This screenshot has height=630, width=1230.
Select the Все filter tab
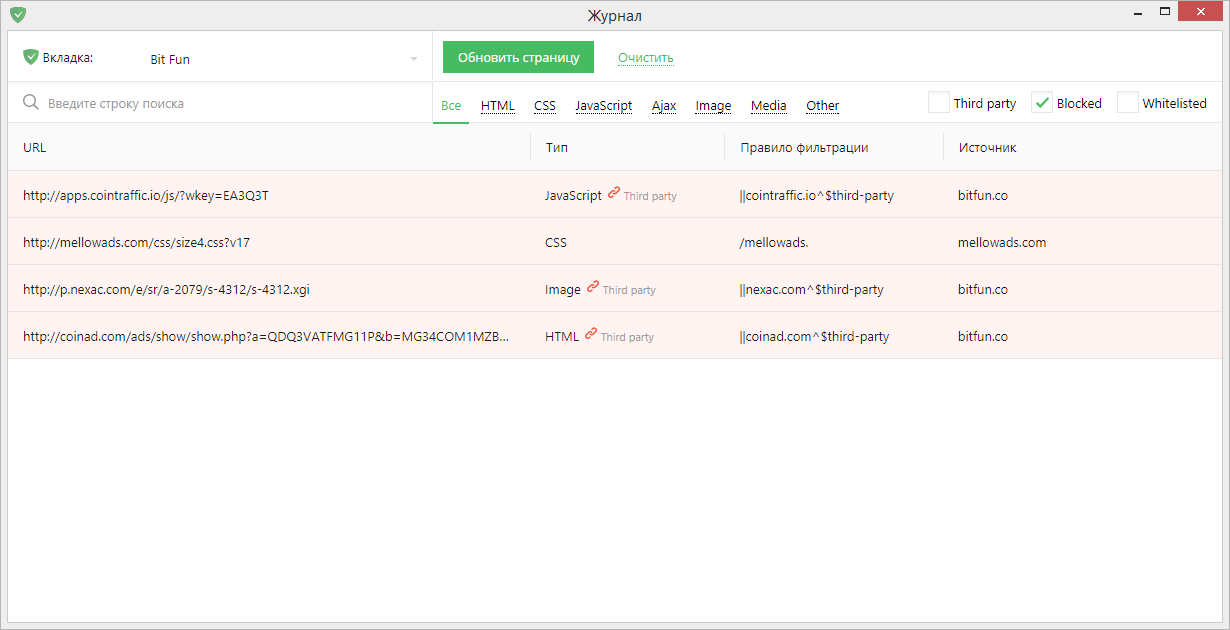click(x=451, y=105)
